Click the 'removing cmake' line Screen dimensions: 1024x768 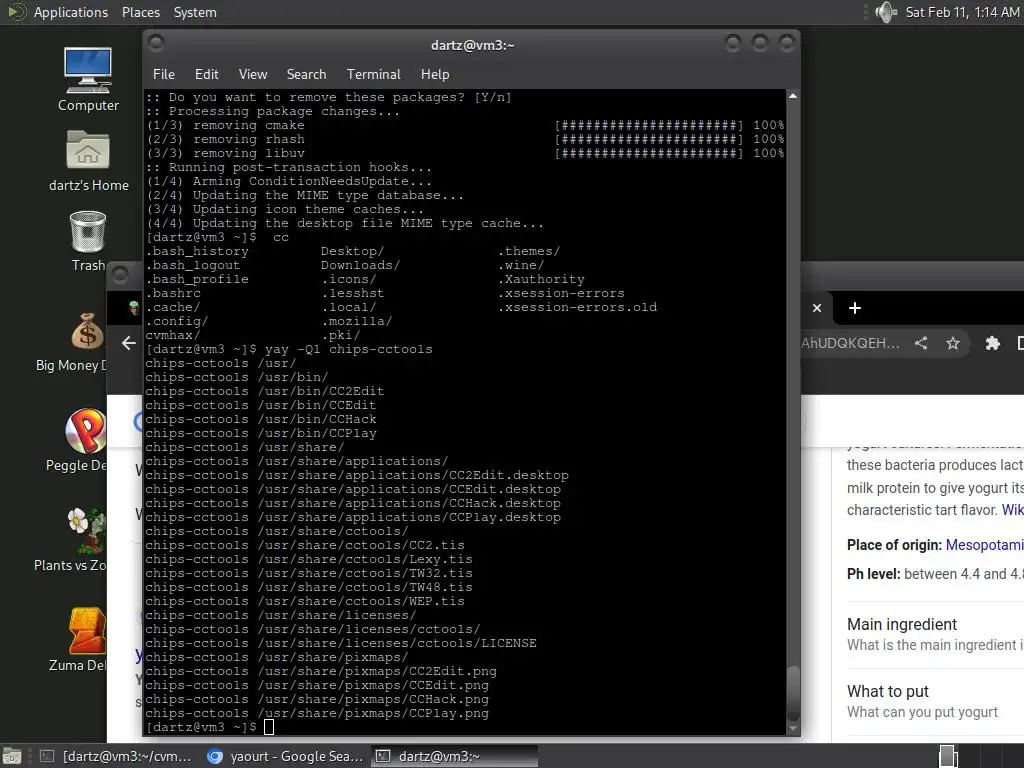pos(225,125)
